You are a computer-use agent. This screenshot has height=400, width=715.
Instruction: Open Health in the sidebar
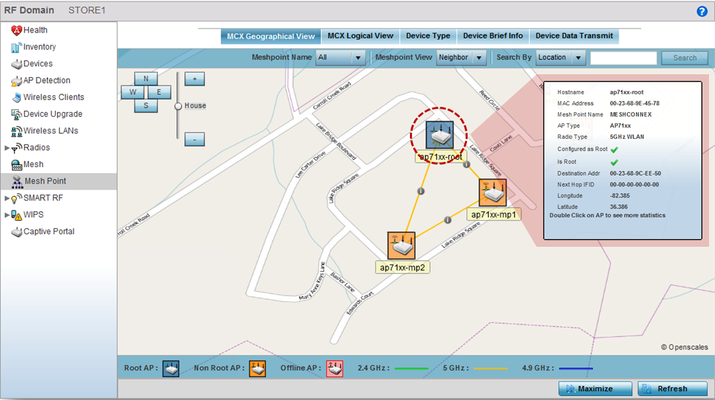click(x=35, y=30)
